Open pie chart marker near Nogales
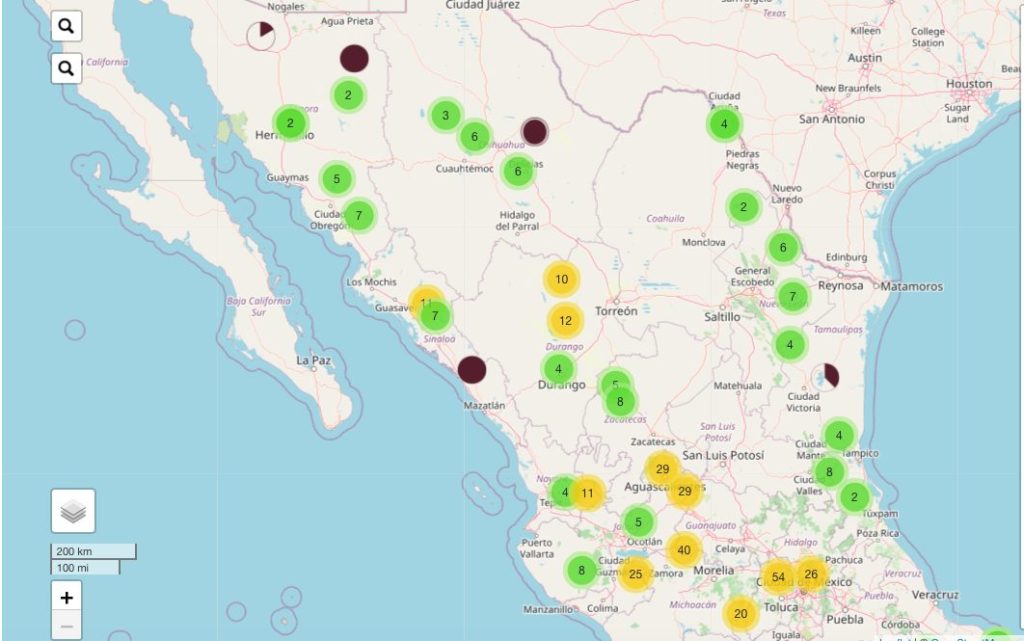This screenshot has height=641, width=1024. [261, 36]
